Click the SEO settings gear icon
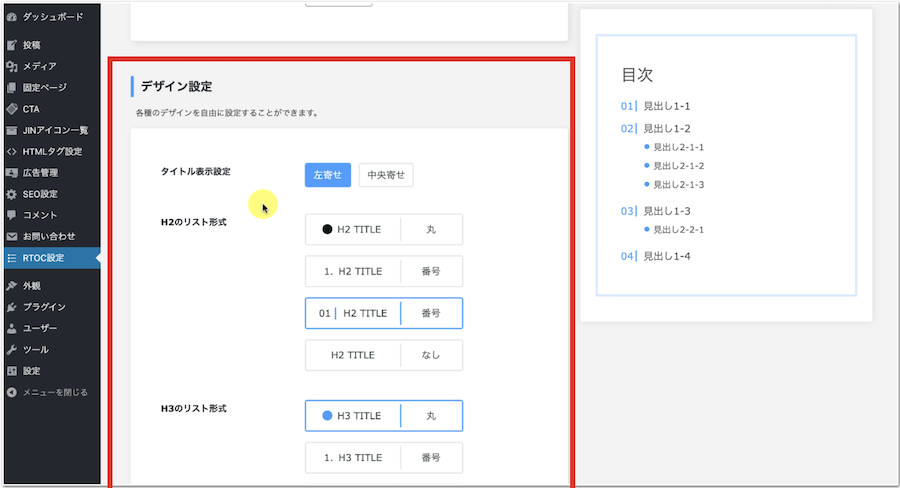The image size is (900, 488). 11,194
